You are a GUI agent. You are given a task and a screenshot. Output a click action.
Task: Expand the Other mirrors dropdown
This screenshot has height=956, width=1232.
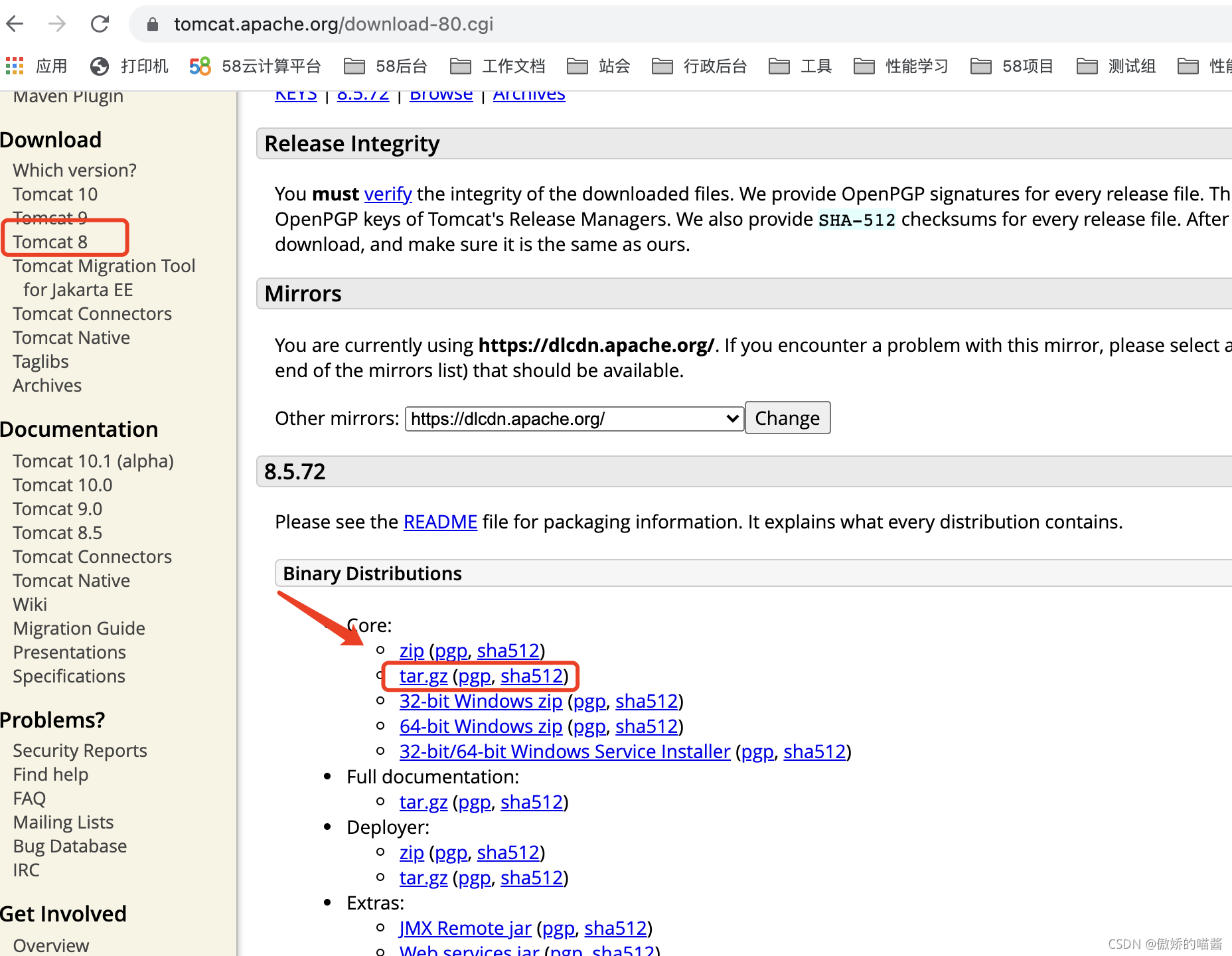(x=574, y=419)
